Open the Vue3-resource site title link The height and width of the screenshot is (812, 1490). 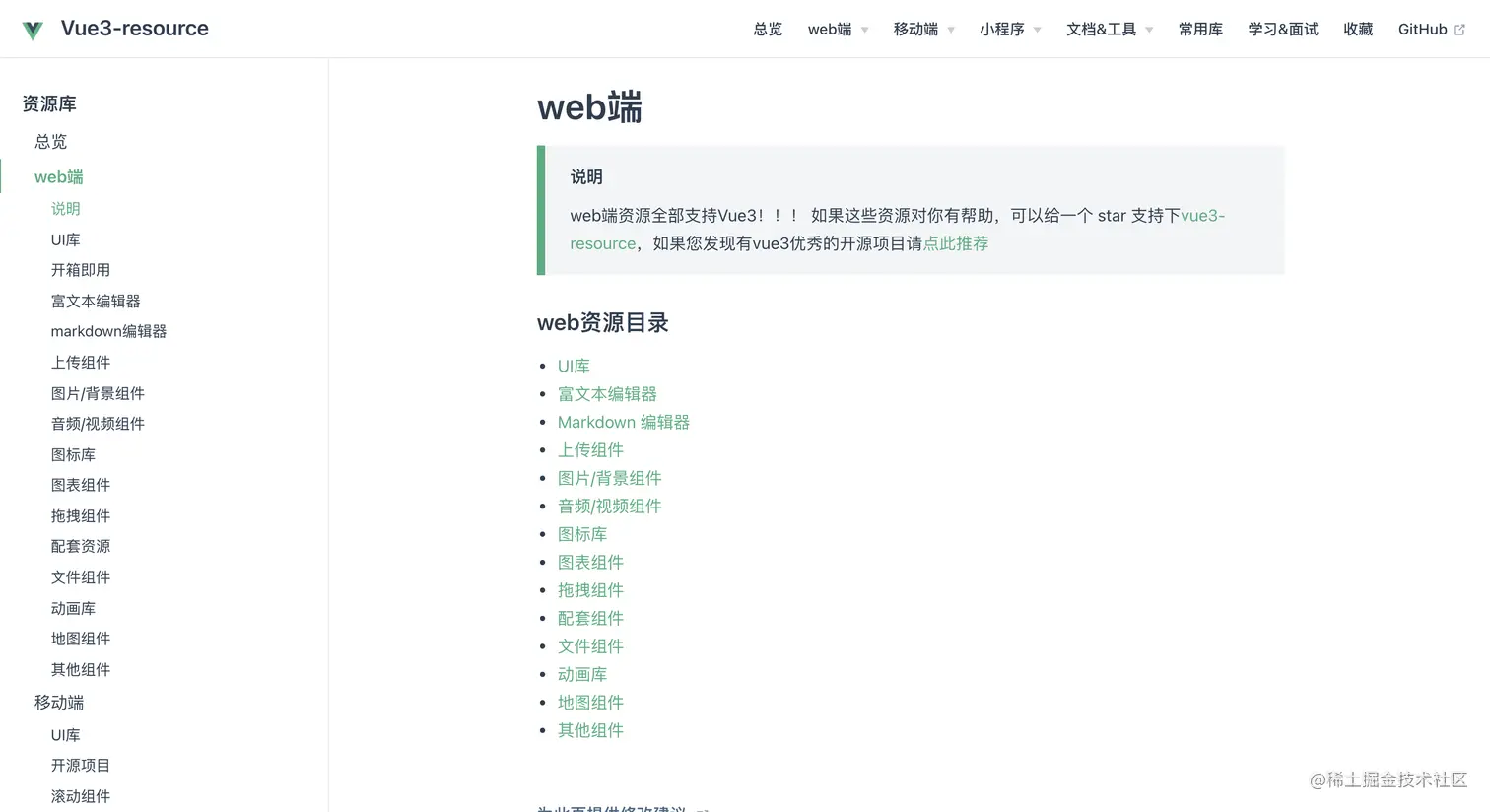point(134,29)
